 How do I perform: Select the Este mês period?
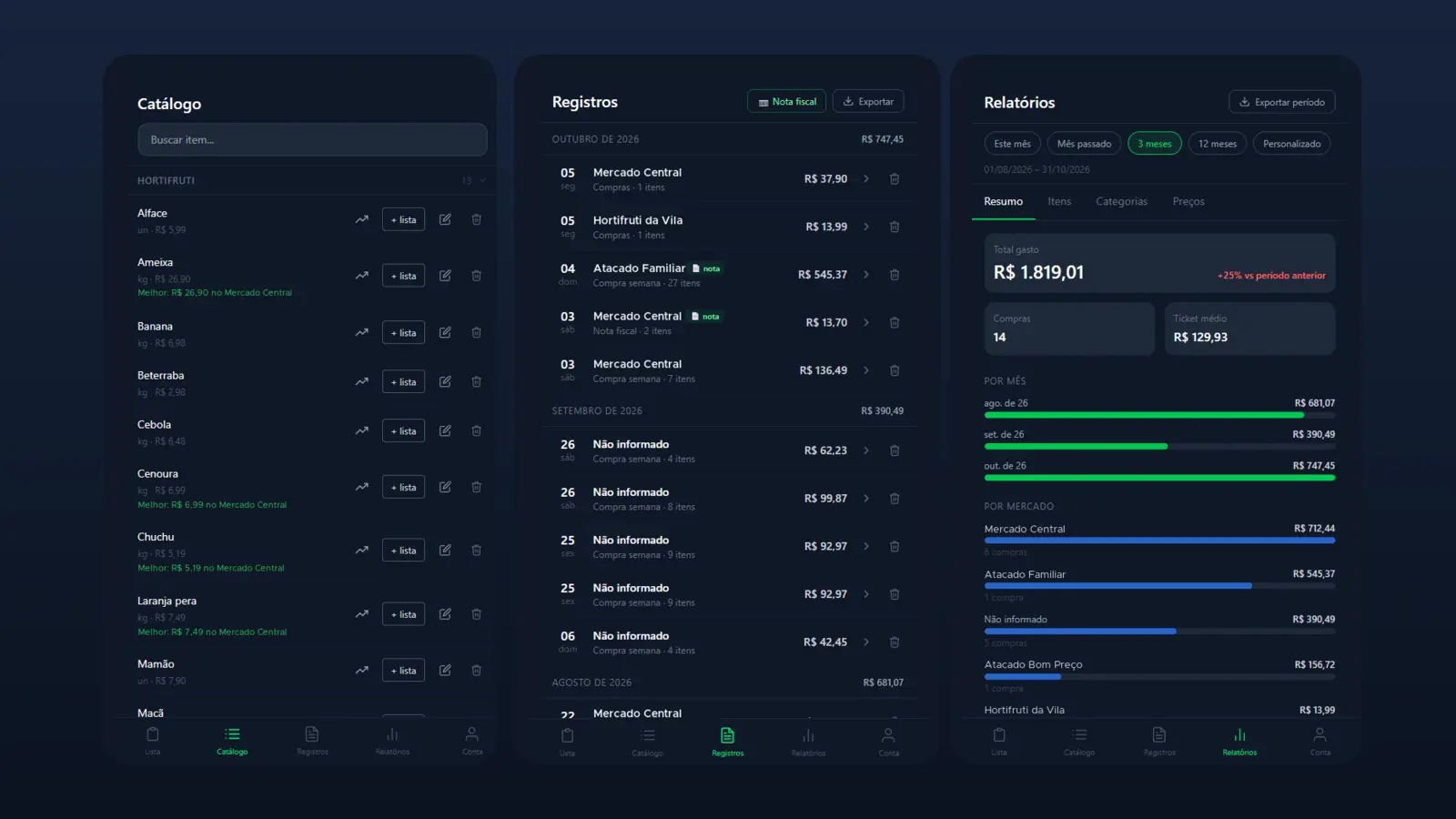pyautogui.click(x=1013, y=144)
